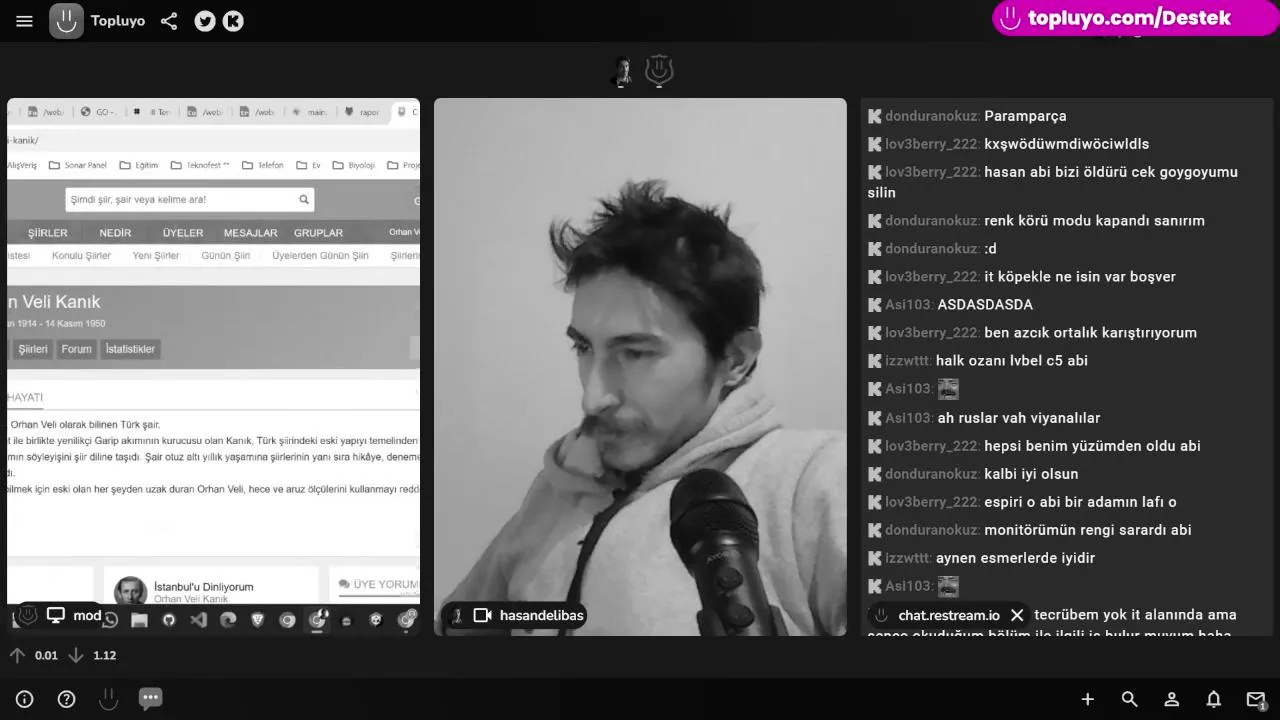Click the download speed value 1.12

pos(105,656)
